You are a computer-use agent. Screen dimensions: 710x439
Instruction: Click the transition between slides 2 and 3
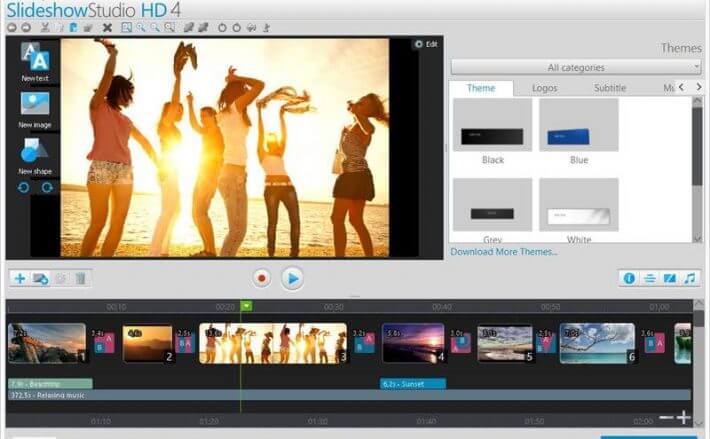click(x=185, y=343)
